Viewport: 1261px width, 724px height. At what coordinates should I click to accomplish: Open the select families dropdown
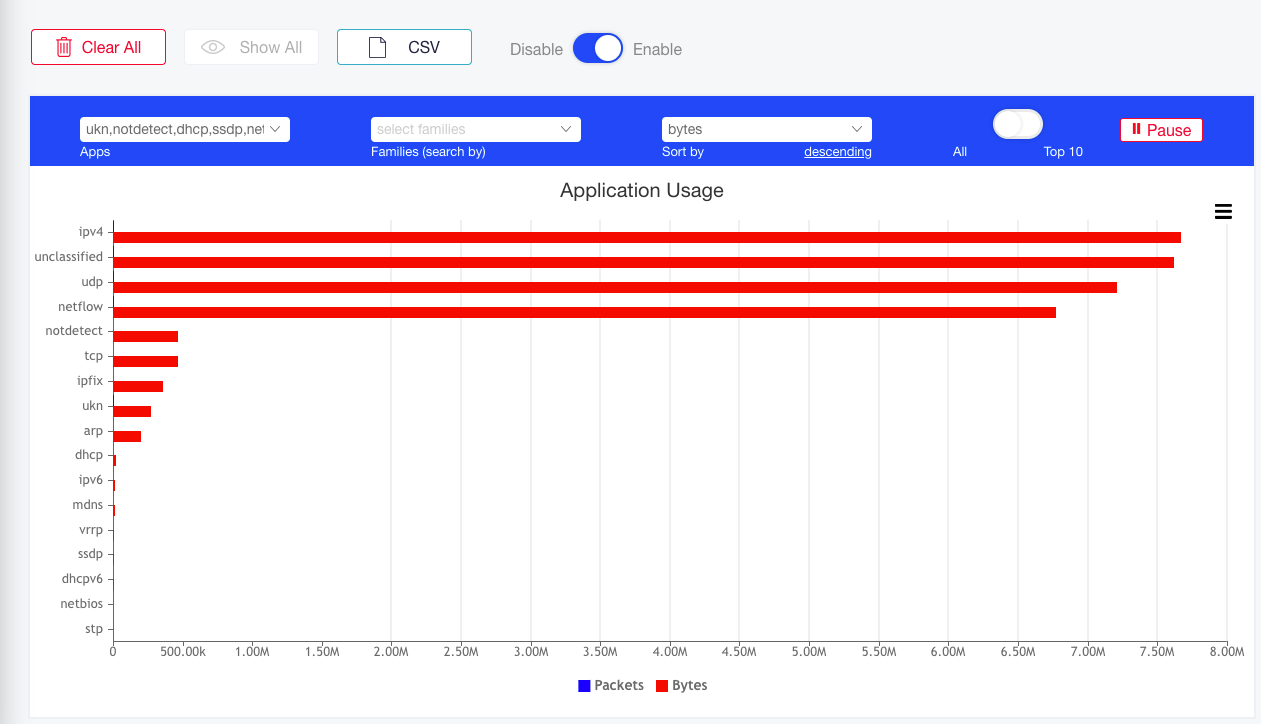pyautogui.click(x=476, y=129)
